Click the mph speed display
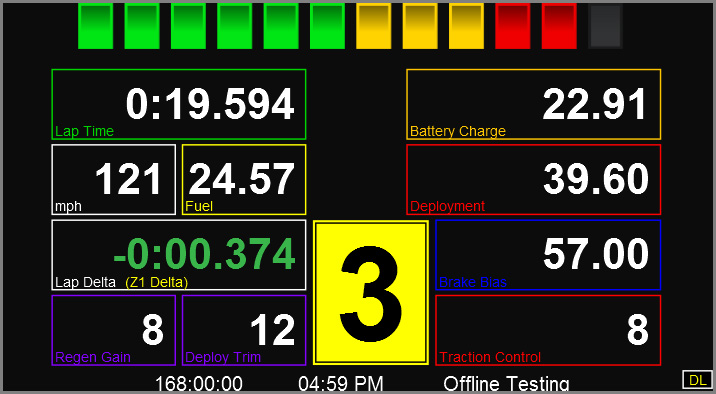 114,179
